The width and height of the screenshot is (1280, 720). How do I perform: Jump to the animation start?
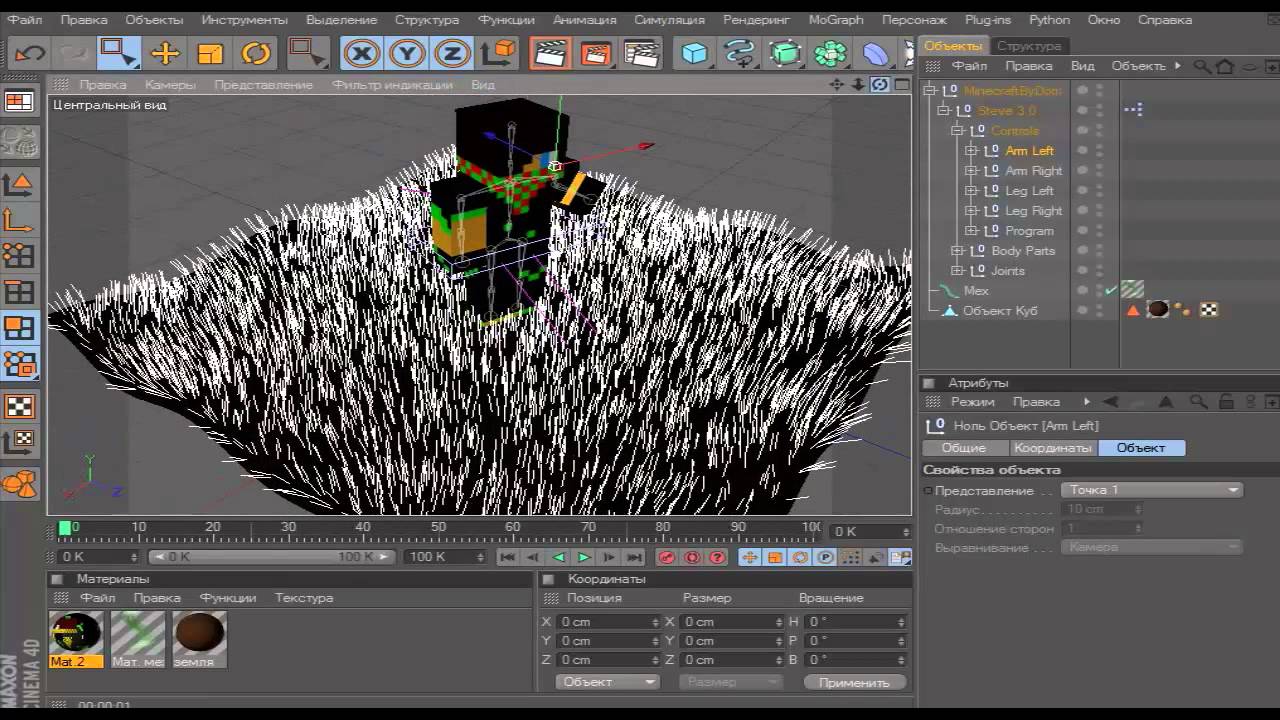(x=507, y=557)
